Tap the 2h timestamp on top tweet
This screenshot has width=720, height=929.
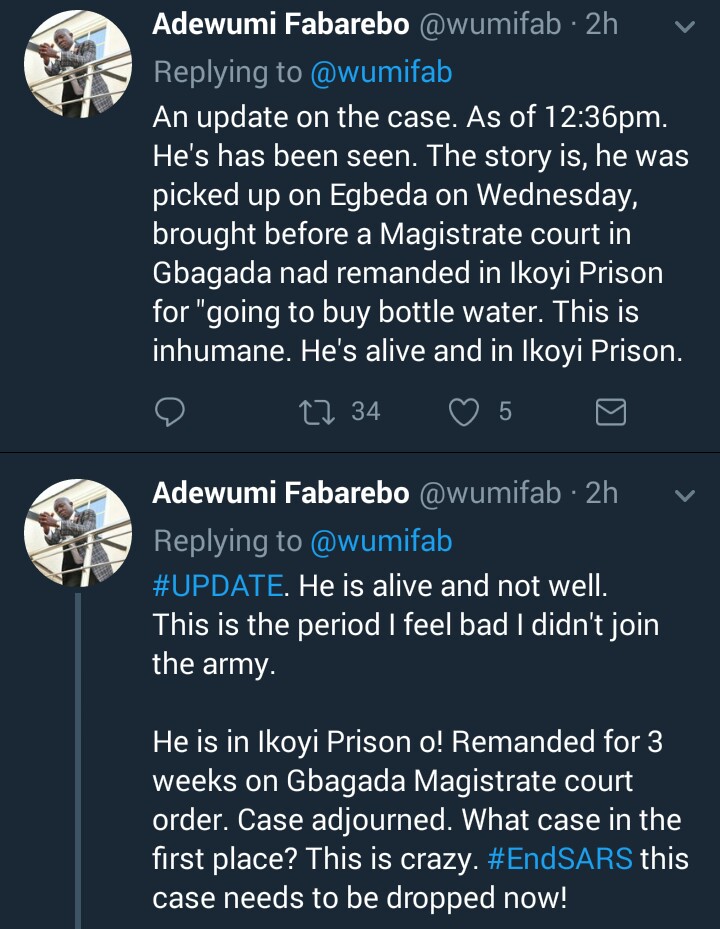pos(602,25)
